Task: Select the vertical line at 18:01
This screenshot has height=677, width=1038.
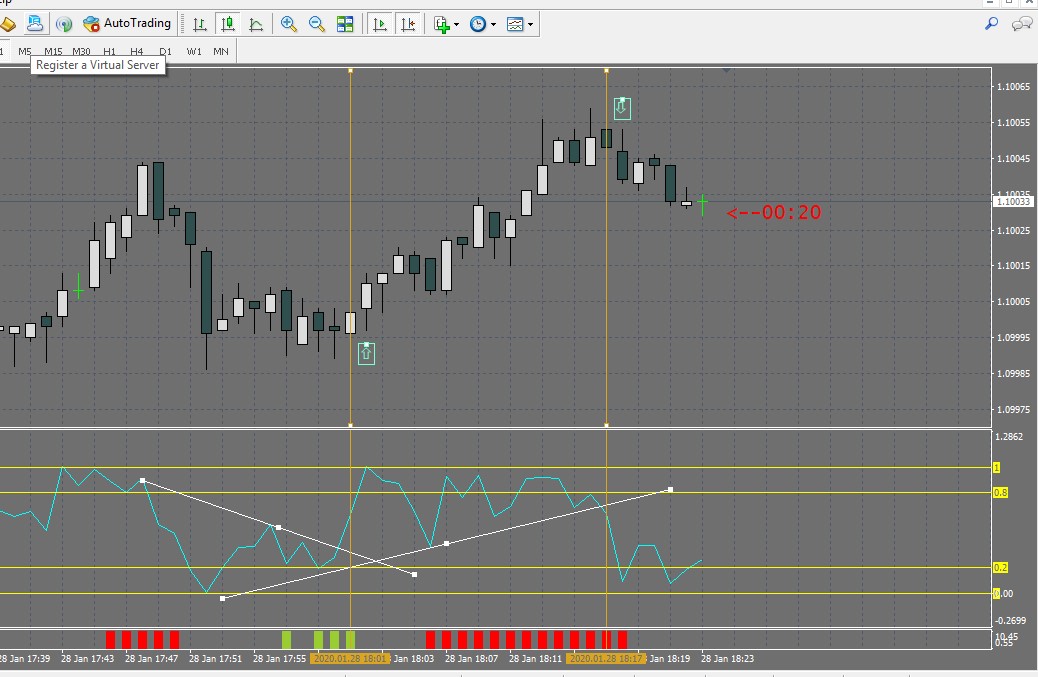Action: [350, 248]
